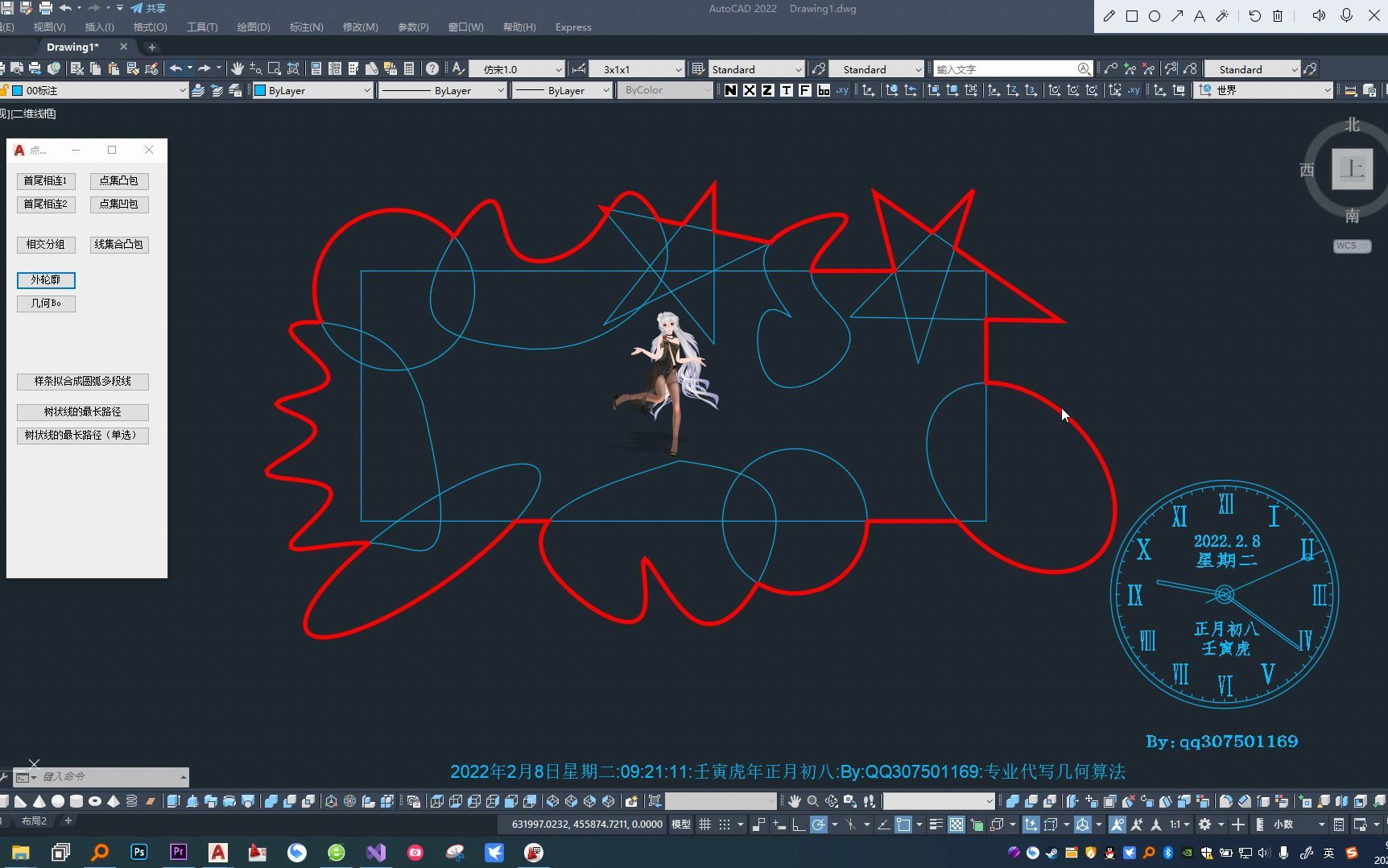The height and width of the screenshot is (868, 1388).
Task: Switch to the 布局2 tab
Action: (x=34, y=820)
